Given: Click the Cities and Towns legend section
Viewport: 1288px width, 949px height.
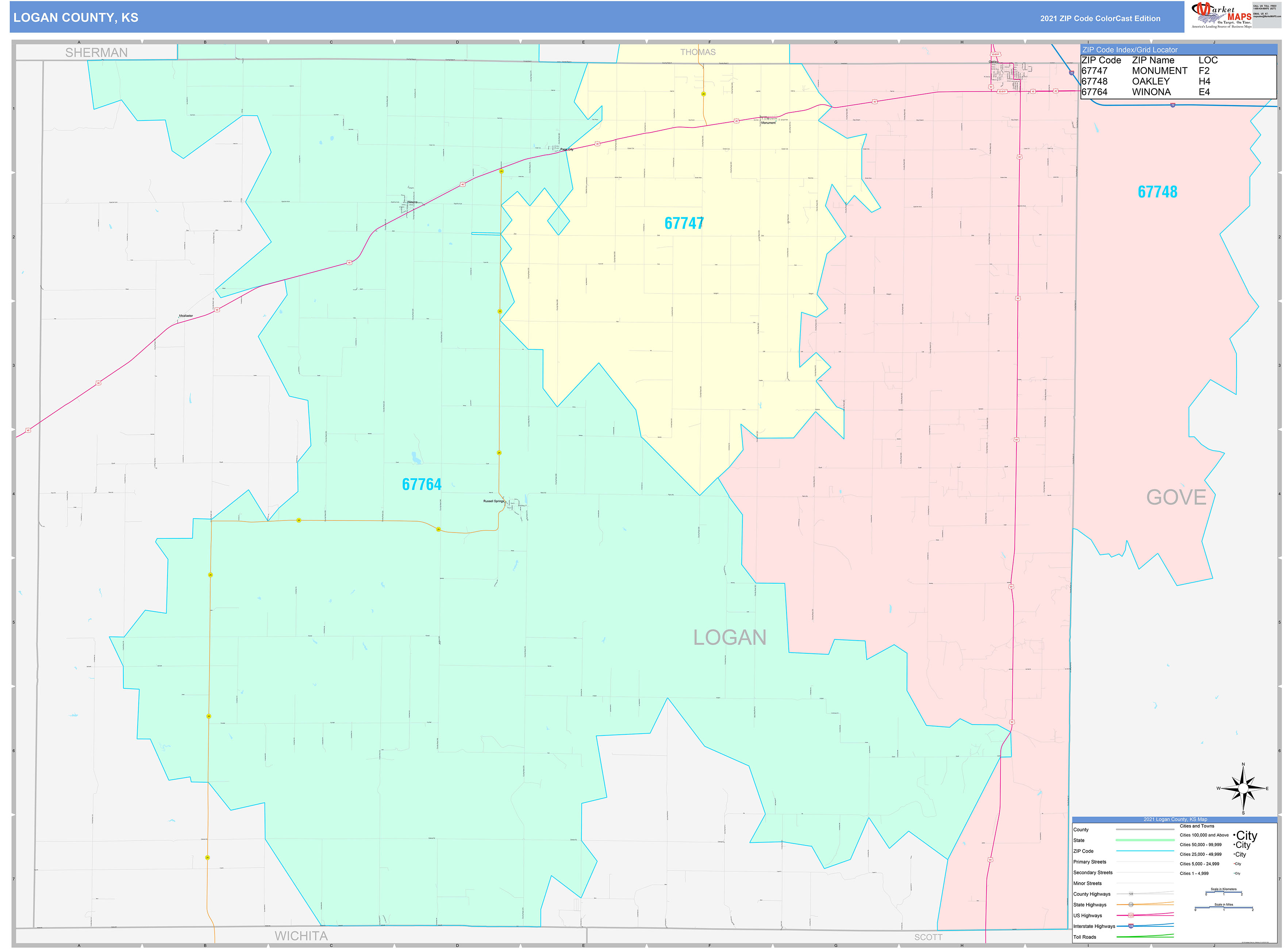Looking at the screenshot, I should 1197,826.
